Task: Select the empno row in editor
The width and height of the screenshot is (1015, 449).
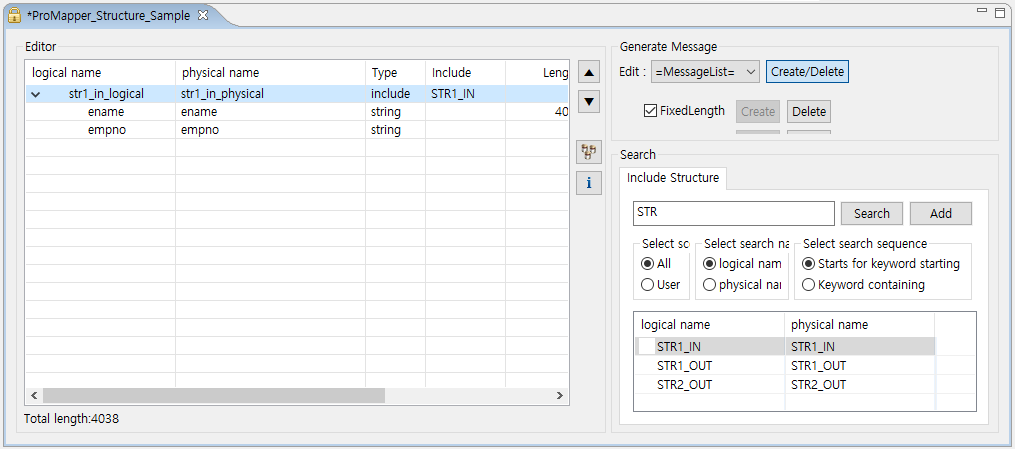Action: [x=297, y=130]
